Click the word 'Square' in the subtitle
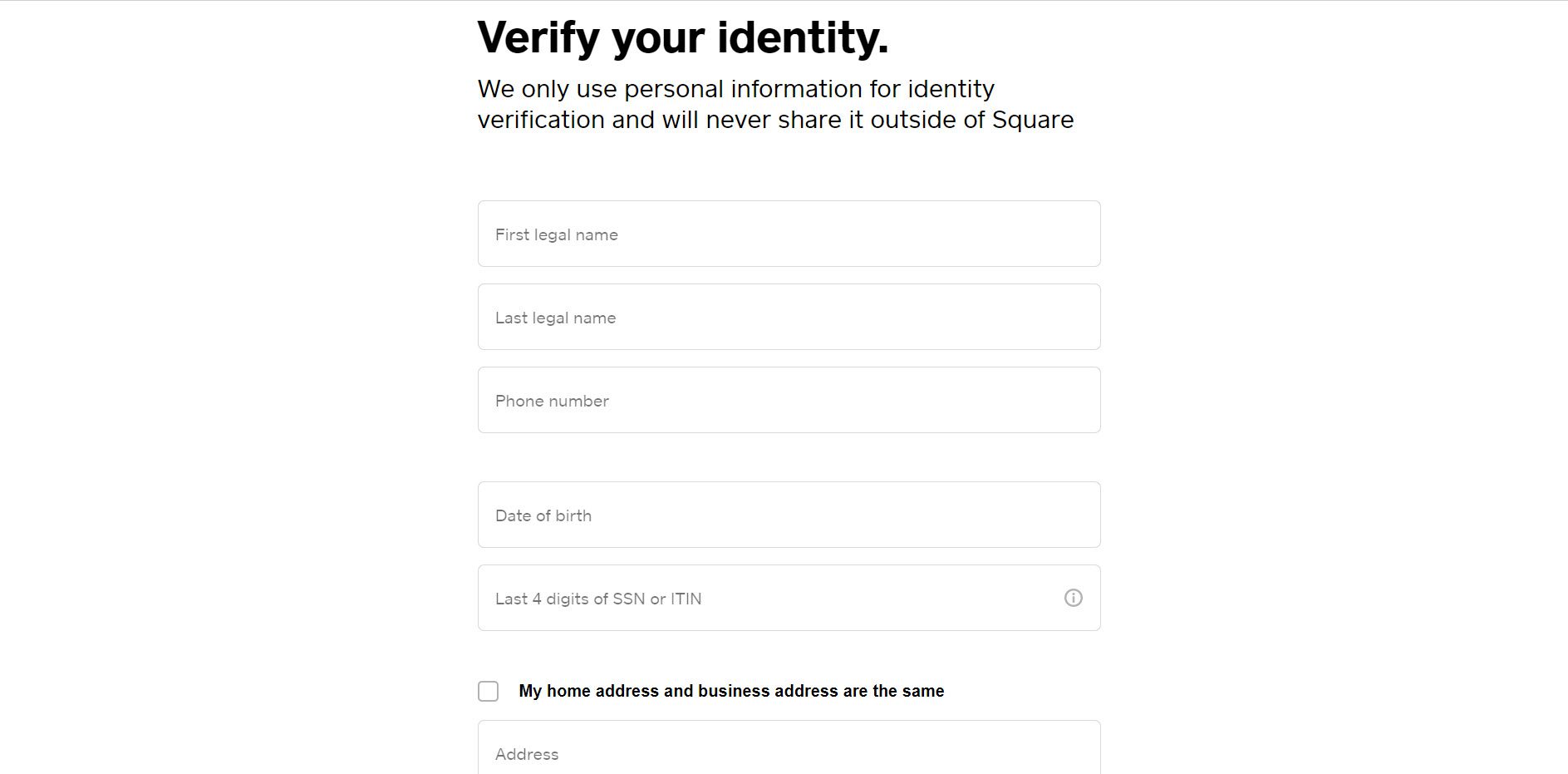Image resolution: width=1568 pixels, height=774 pixels. click(x=1033, y=121)
